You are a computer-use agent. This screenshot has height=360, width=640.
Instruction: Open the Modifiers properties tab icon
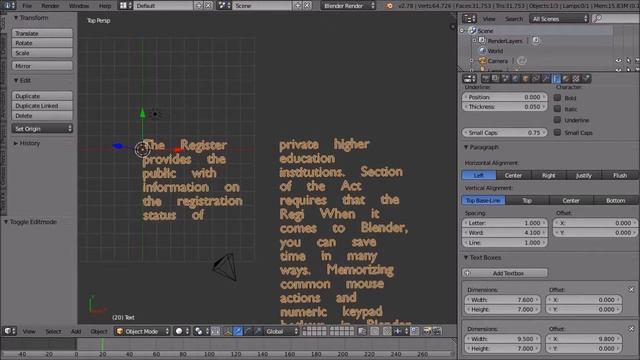(546, 78)
